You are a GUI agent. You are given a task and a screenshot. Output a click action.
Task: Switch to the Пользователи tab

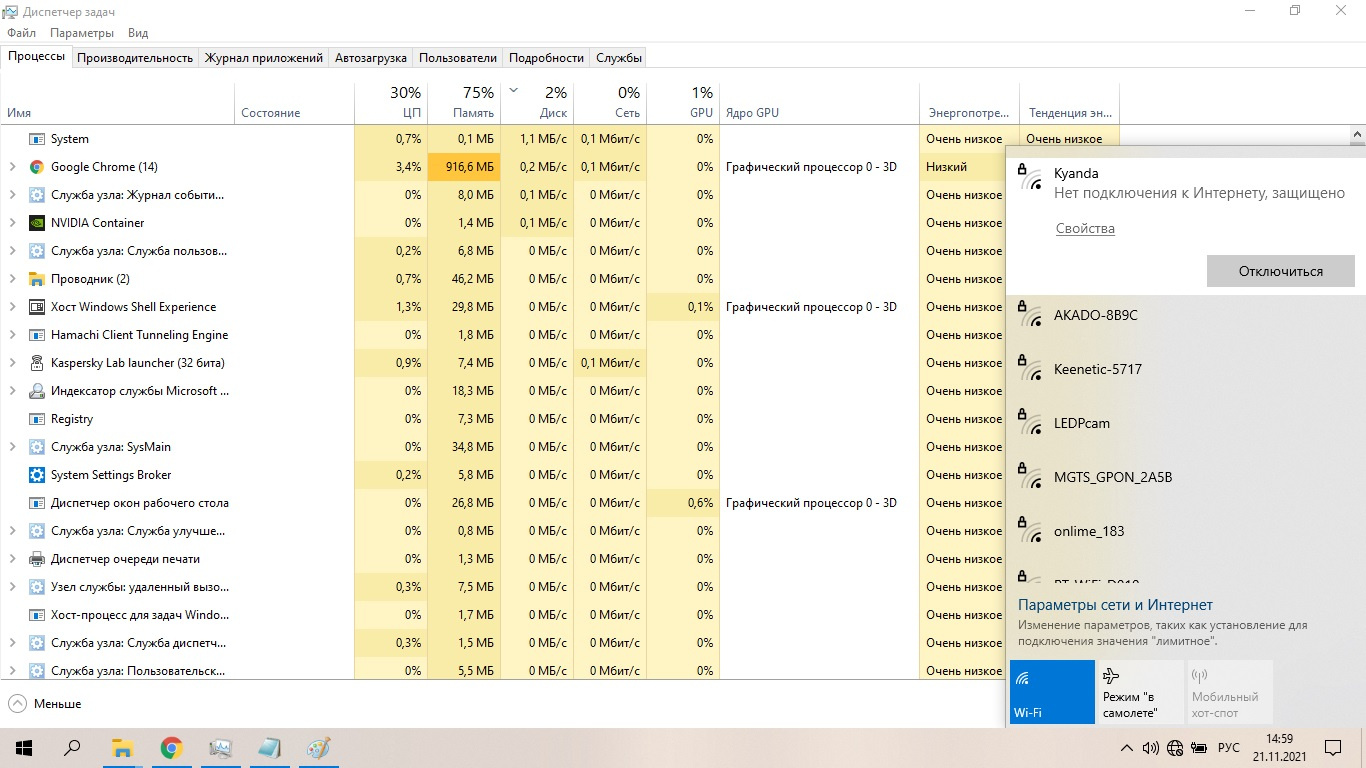coord(458,58)
